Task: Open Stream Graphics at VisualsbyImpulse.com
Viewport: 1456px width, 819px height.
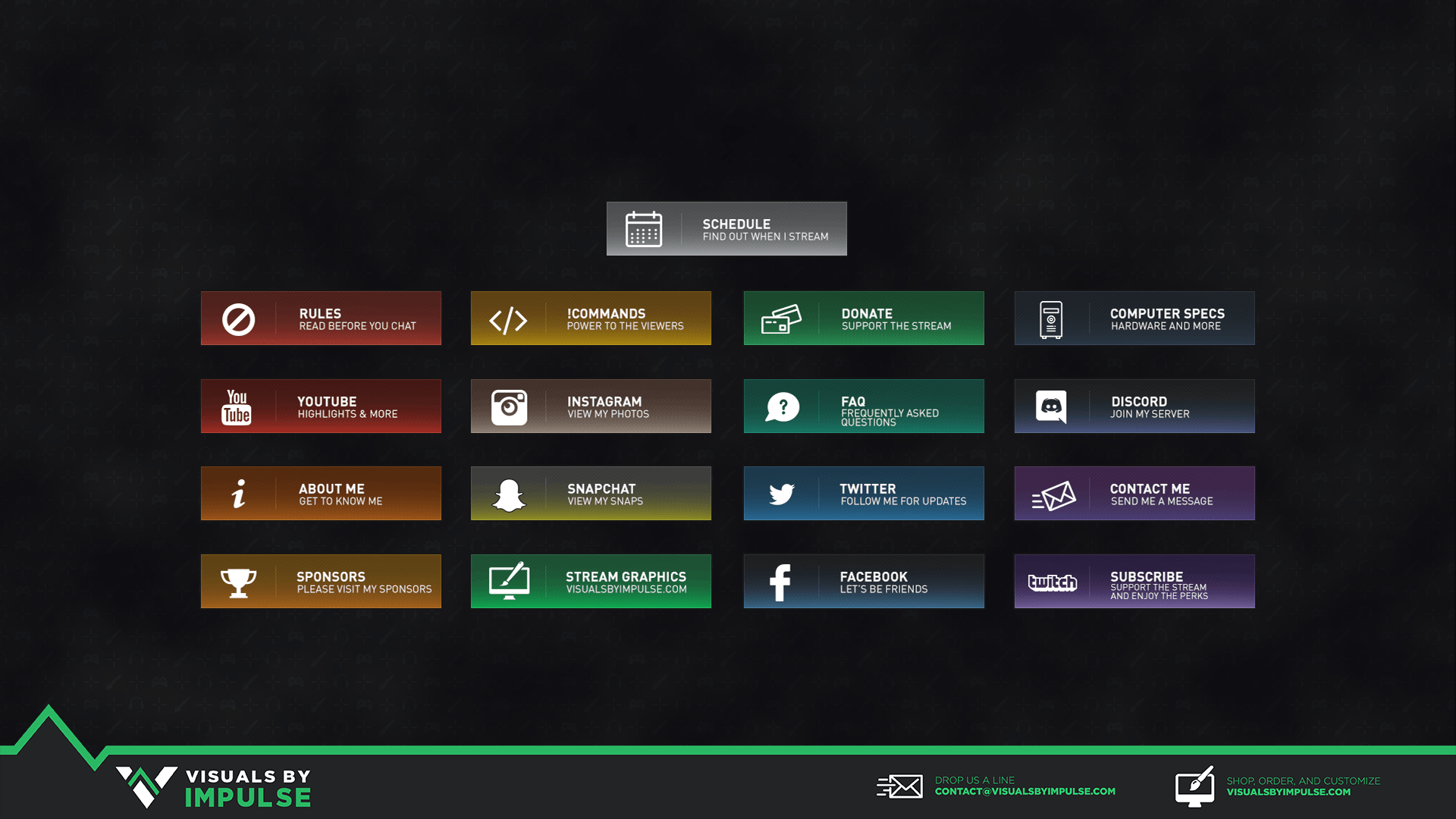Action: click(591, 581)
